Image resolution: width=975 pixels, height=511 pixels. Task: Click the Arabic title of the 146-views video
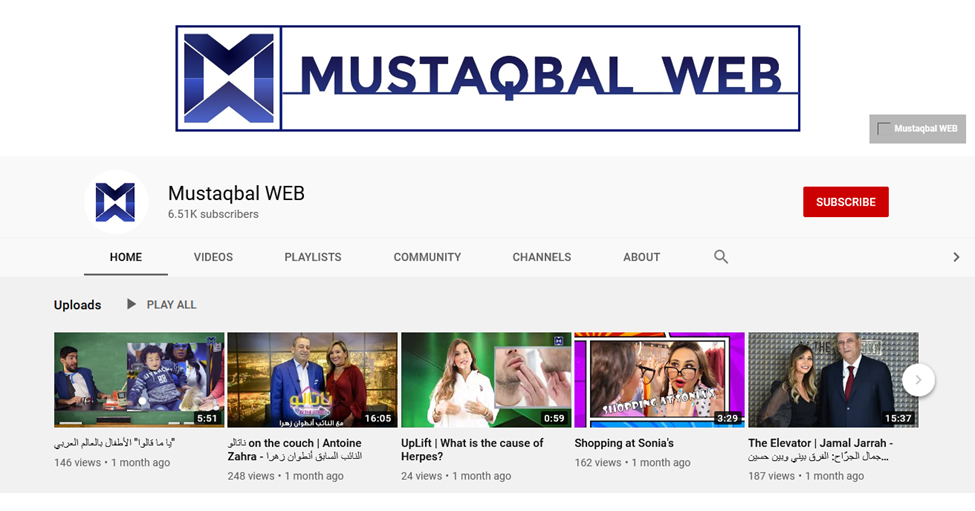(114, 443)
